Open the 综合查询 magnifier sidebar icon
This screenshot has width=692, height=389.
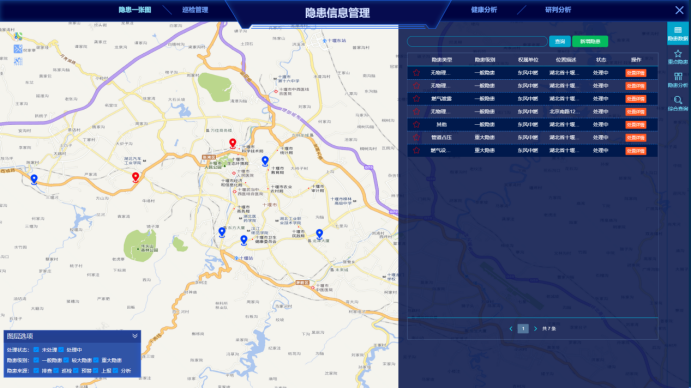[678, 103]
